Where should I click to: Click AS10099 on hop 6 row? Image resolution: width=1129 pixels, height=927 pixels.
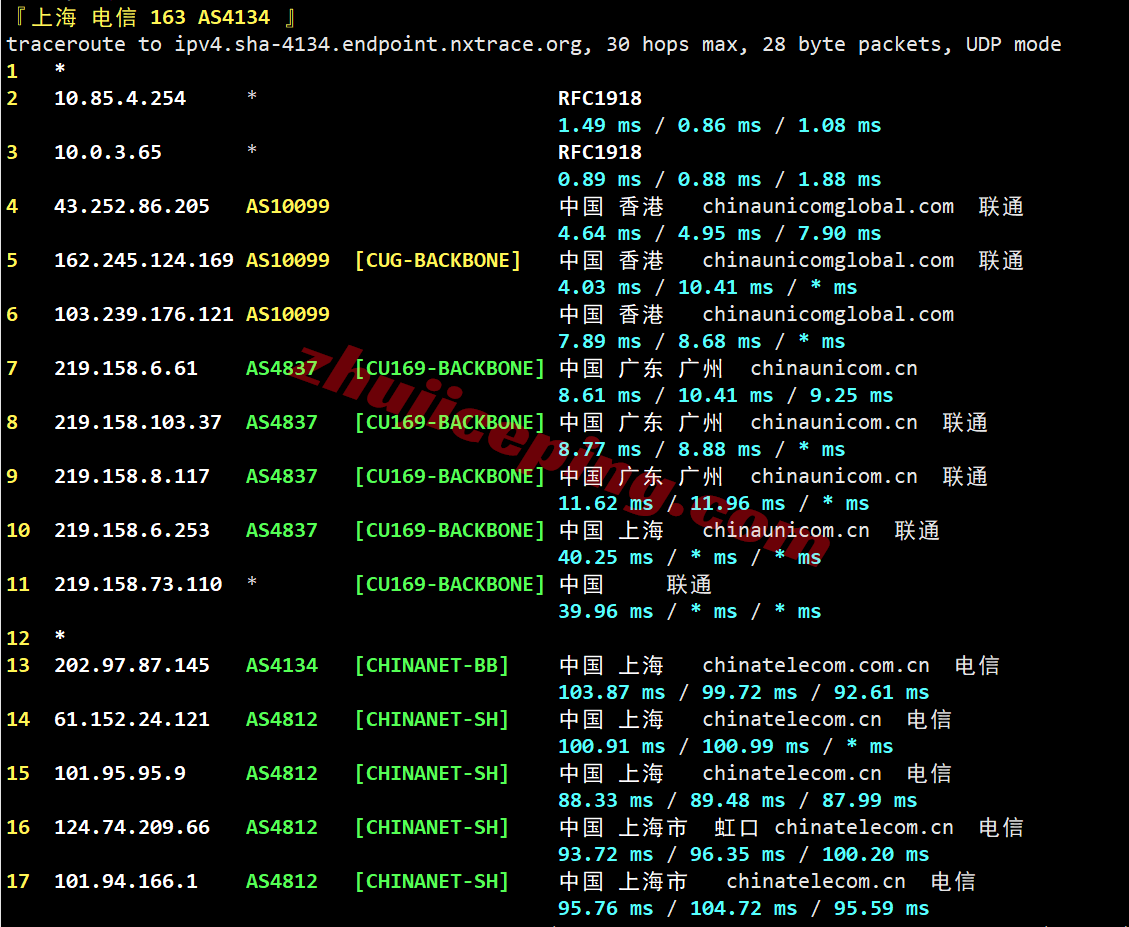pyautogui.click(x=288, y=315)
